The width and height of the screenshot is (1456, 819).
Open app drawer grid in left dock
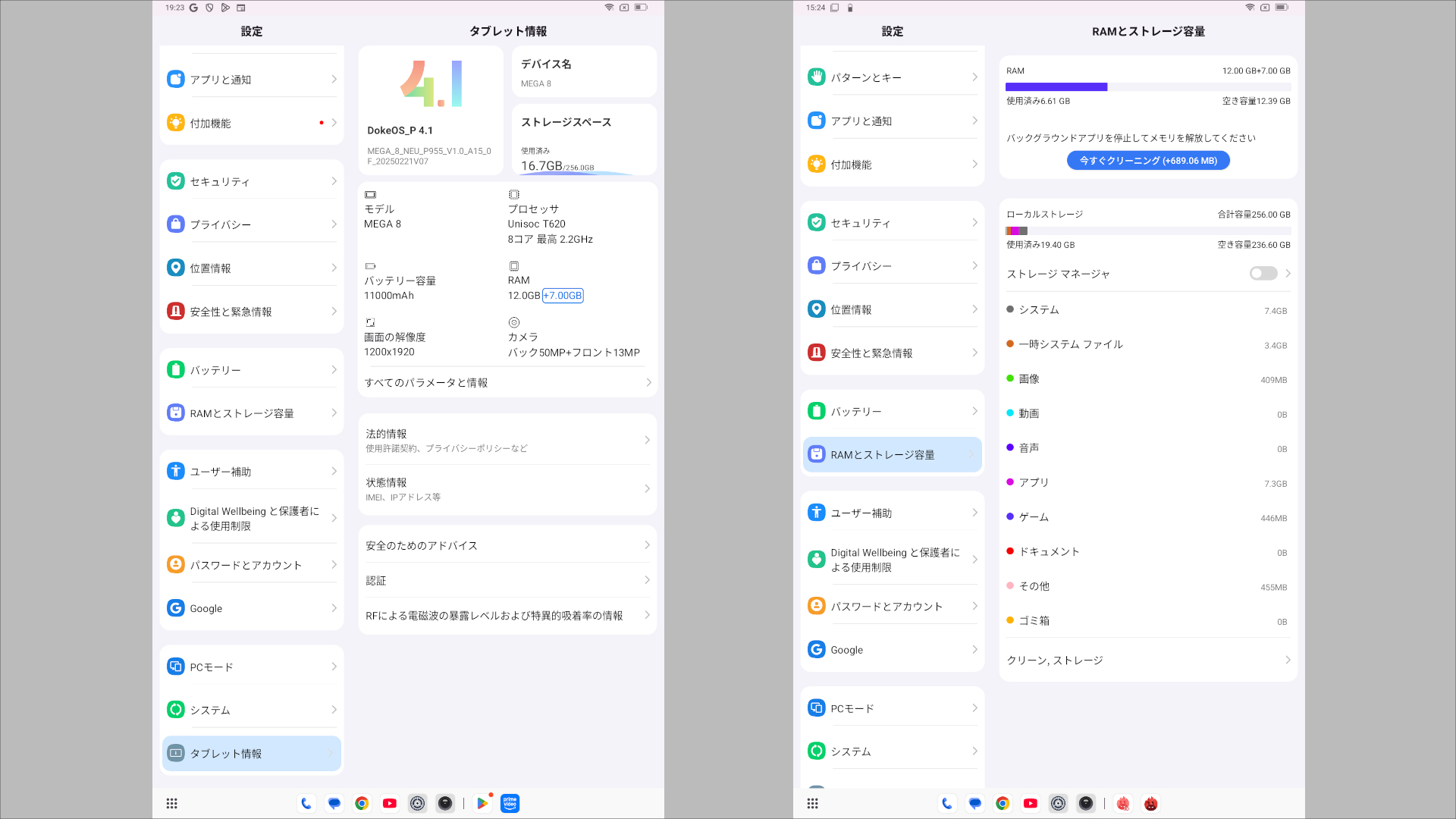[x=172, y=804]
